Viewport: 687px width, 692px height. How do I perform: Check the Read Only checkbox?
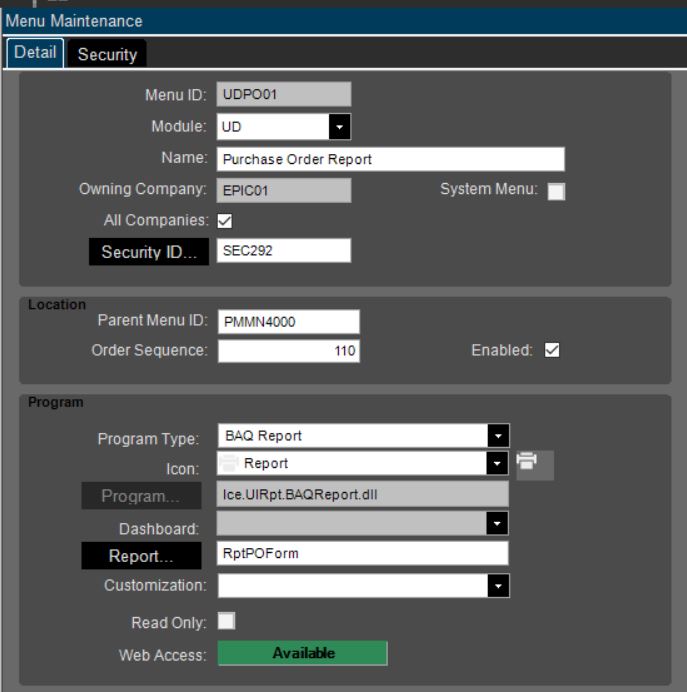[226, 621]
